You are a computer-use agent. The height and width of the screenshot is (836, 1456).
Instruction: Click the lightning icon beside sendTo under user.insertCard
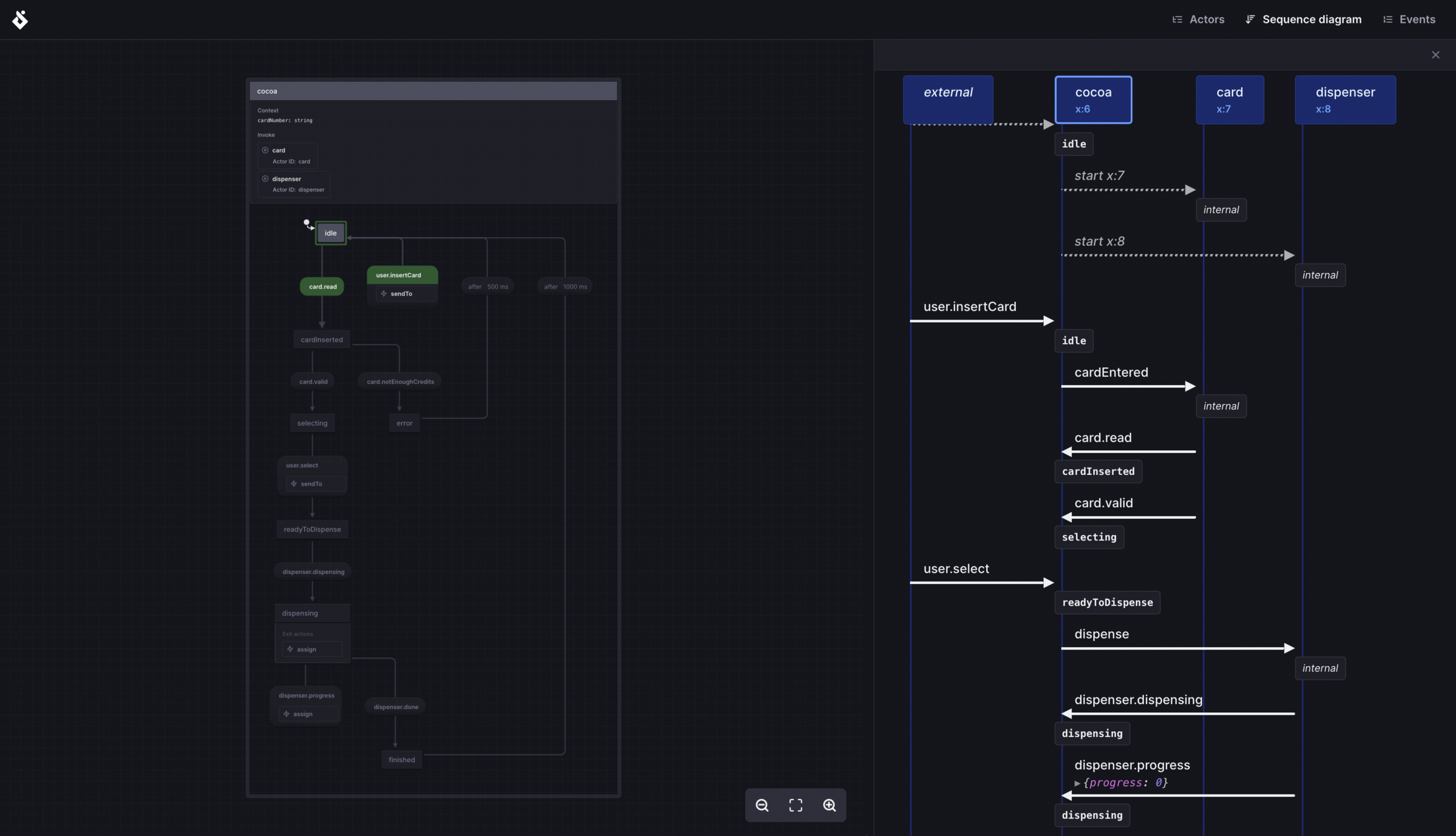384,294
